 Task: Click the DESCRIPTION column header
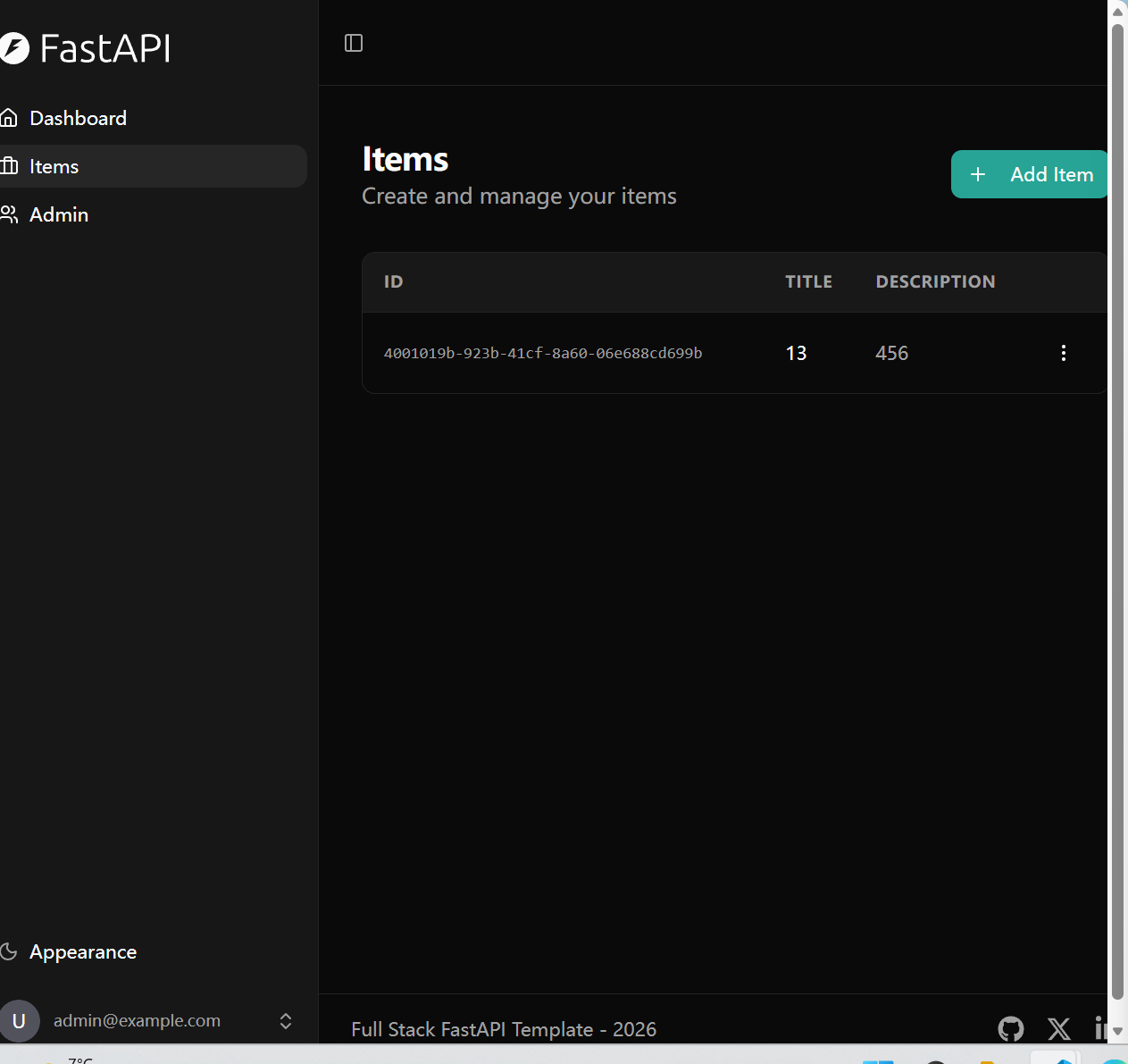click(935, 281)
